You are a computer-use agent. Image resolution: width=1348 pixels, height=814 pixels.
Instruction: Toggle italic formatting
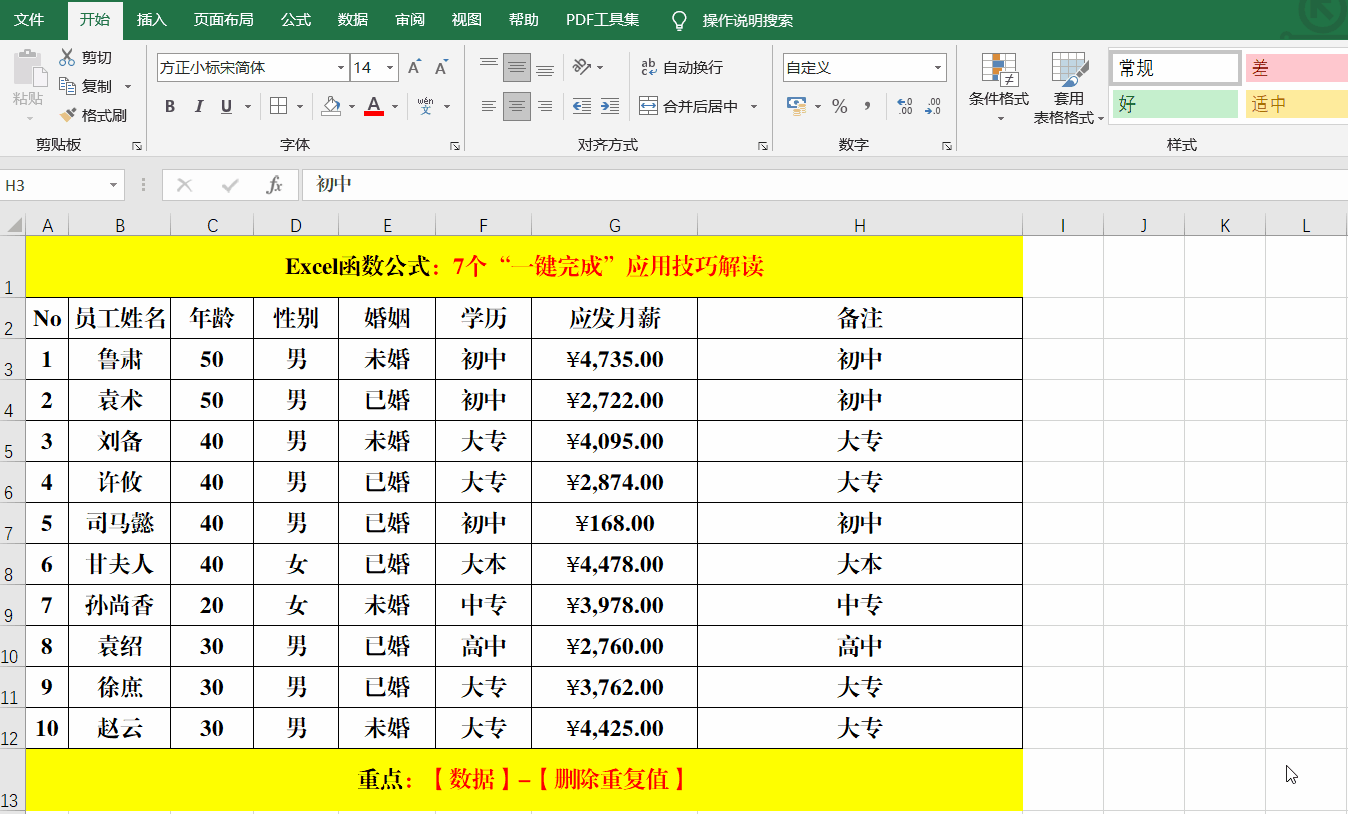click(197, 105)
